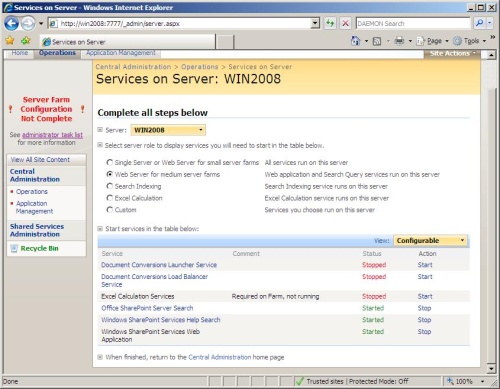Click the address bar URL field

[x=184, y=23]
